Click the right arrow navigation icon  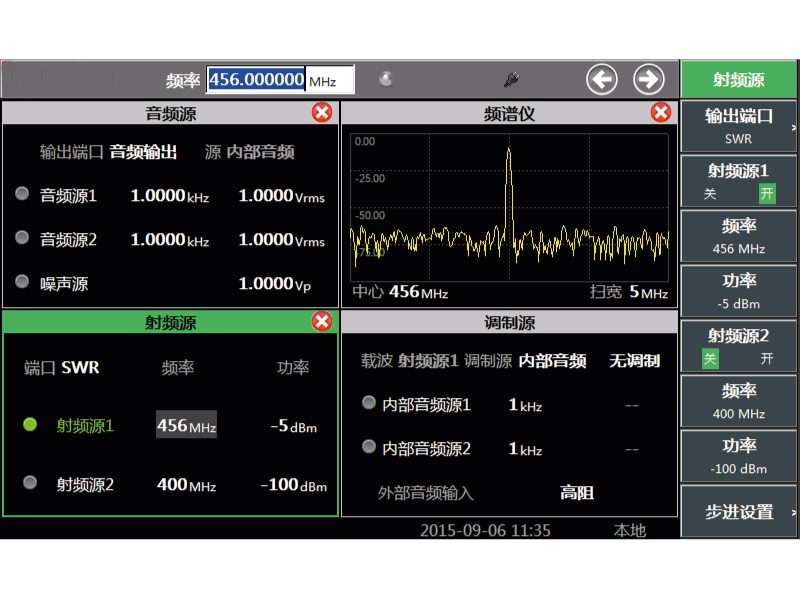(649, 80)
